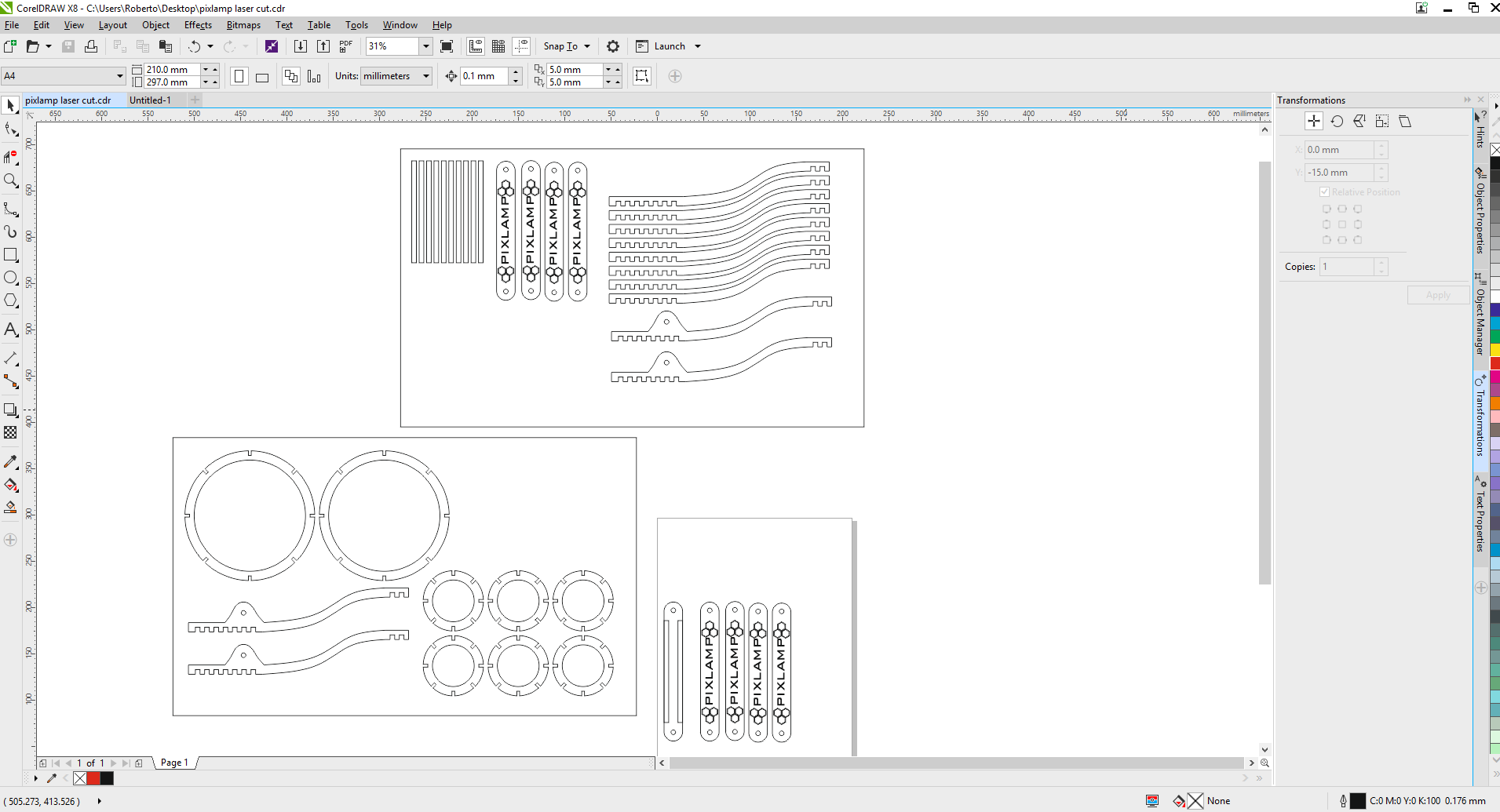The width and height of the screenshot is (1500, 812).
Task: Click the Print icon
Action: click(91, 46)
